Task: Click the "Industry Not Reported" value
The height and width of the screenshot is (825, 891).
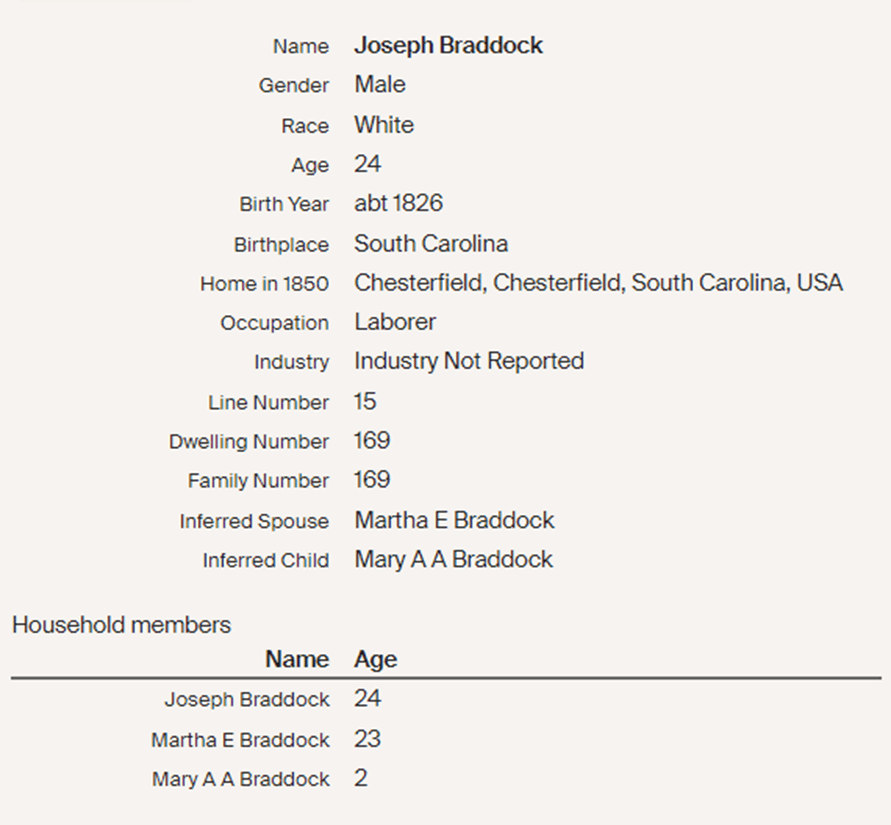Action: [469, 361]
